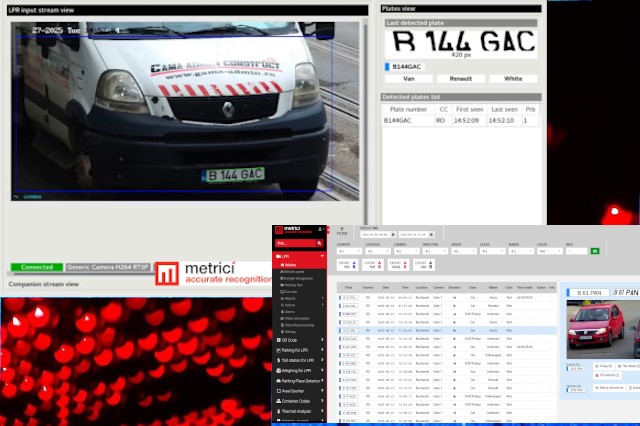Click the end date and time field
640x426 pixels.
(414, 235)
